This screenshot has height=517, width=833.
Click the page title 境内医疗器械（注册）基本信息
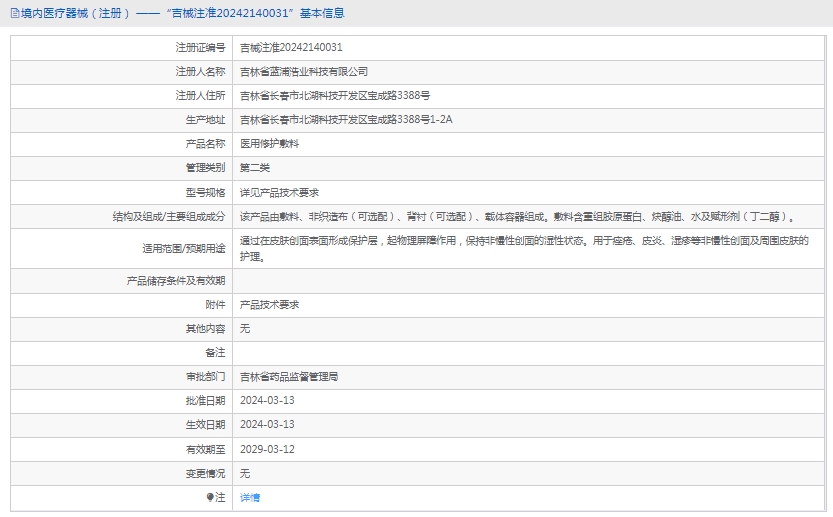(x=182, y=13)
